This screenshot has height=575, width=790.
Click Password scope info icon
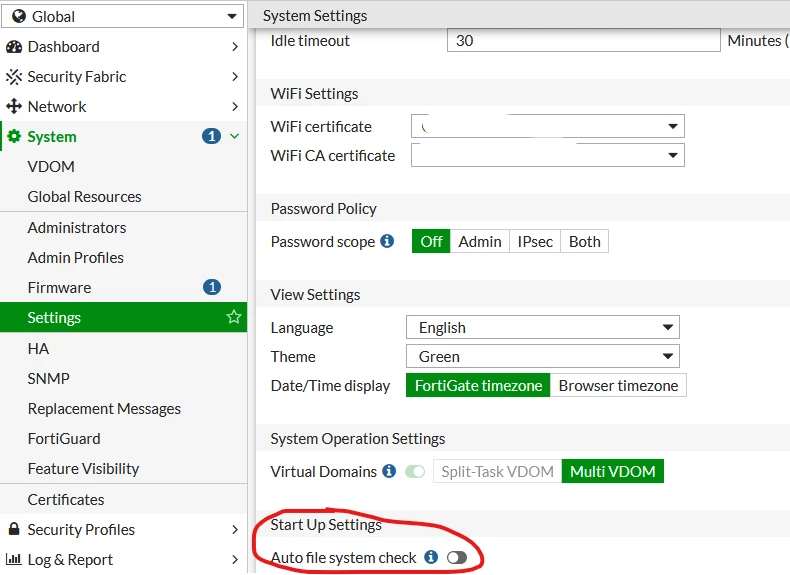pos(387,241)
